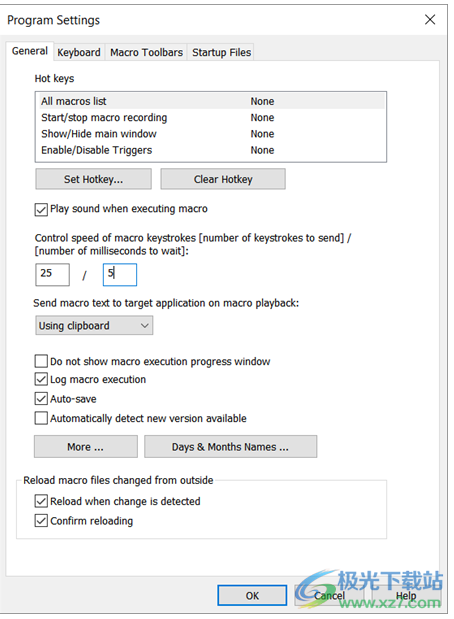Disable Play sound when executing macro
Viewport: 454px width, 619px height.
point(41,209)
